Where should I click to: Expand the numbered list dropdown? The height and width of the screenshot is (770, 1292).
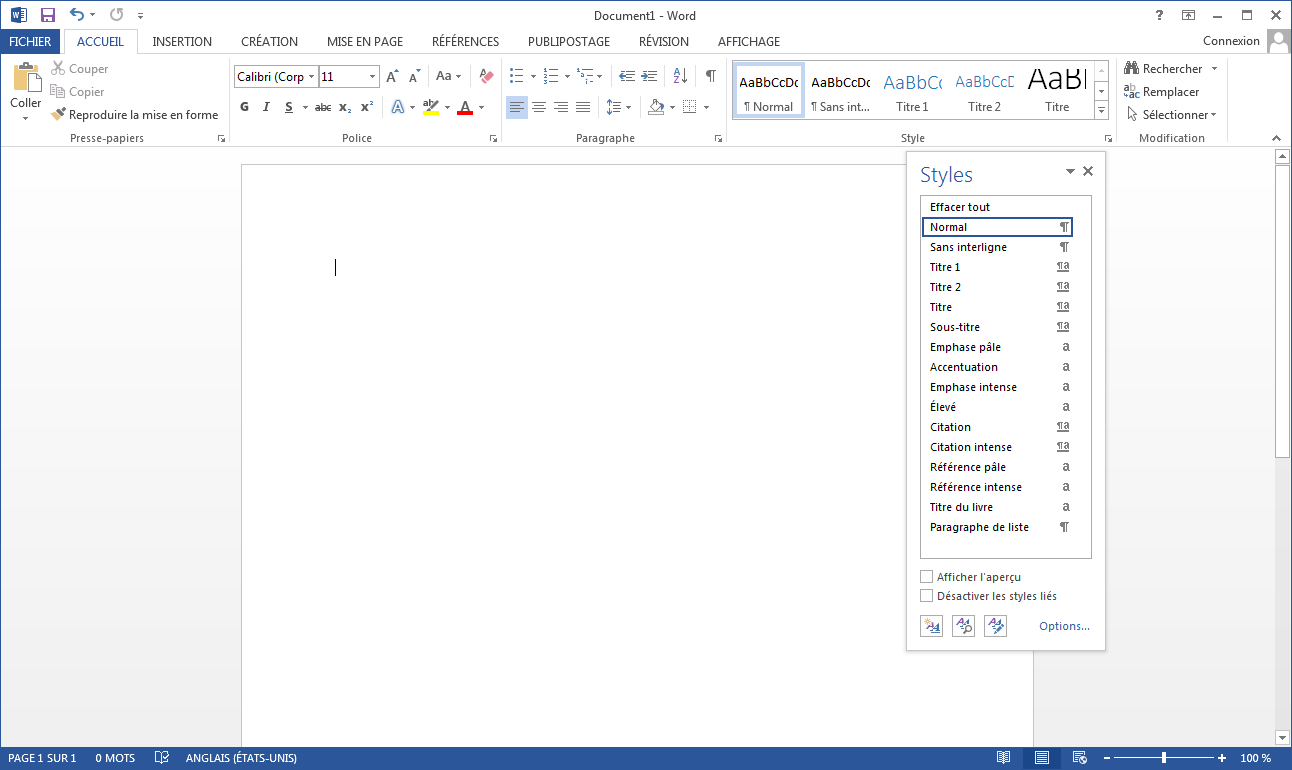tap(567, 76)
